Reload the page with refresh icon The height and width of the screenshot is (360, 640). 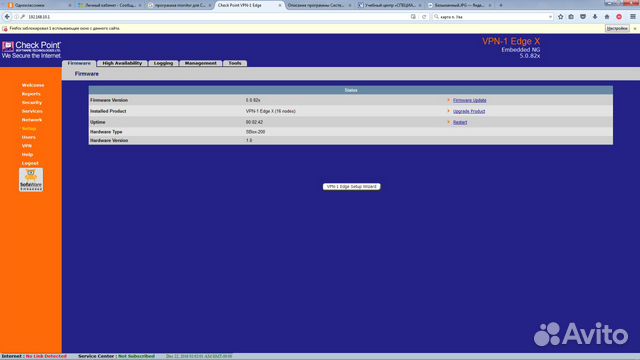[x=424, y=17]
